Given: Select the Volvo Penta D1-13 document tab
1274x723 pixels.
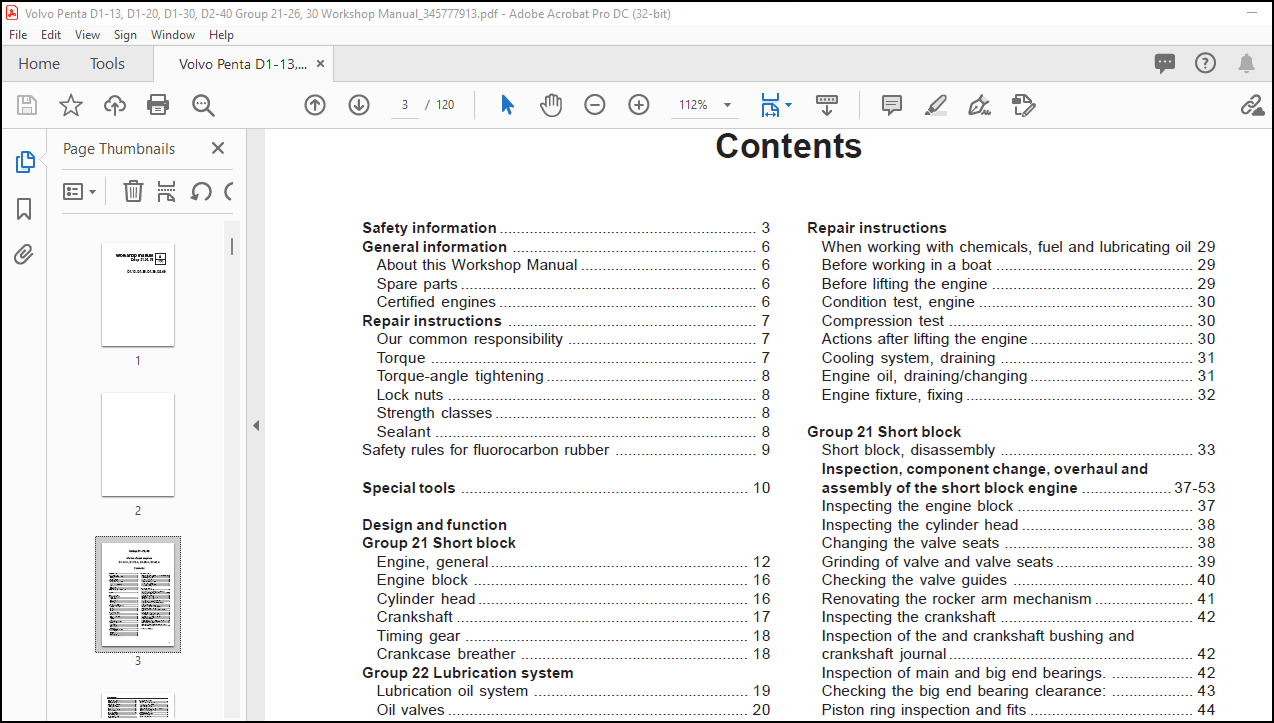Looking at the screenshot, I should point(243,64).
